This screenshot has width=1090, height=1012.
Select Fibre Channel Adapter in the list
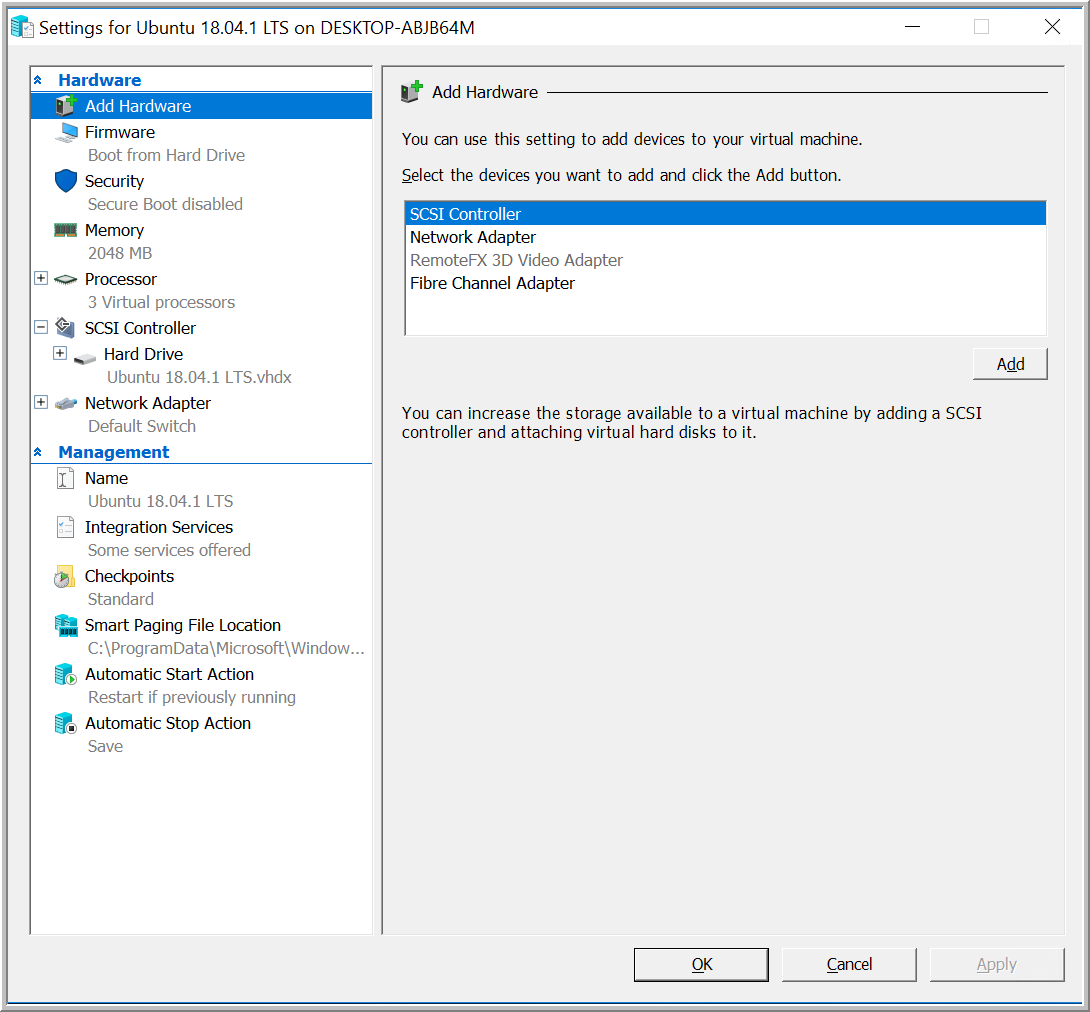click(725, 283)
